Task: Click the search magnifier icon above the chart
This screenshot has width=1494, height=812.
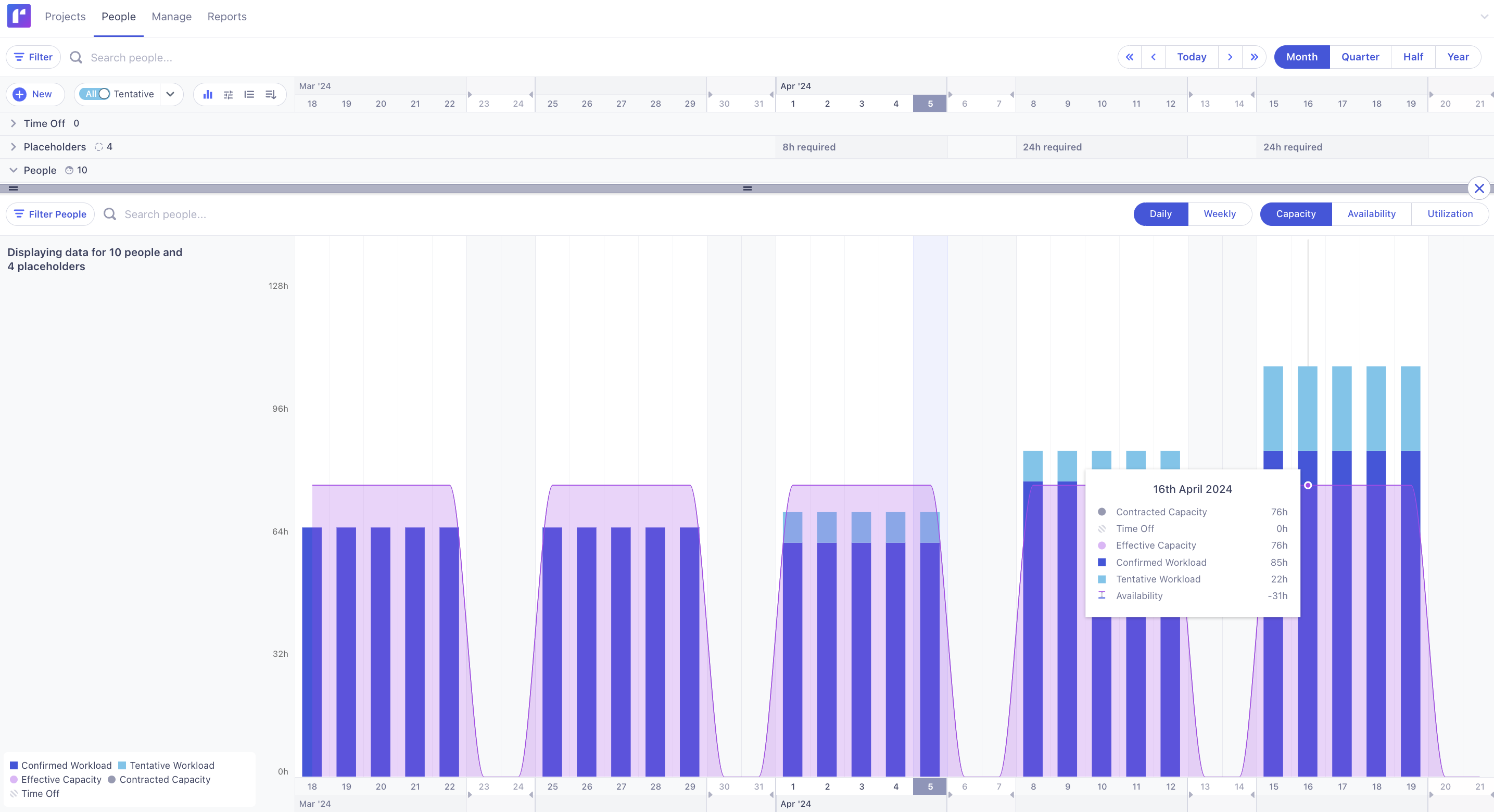Action: point(110,213)
